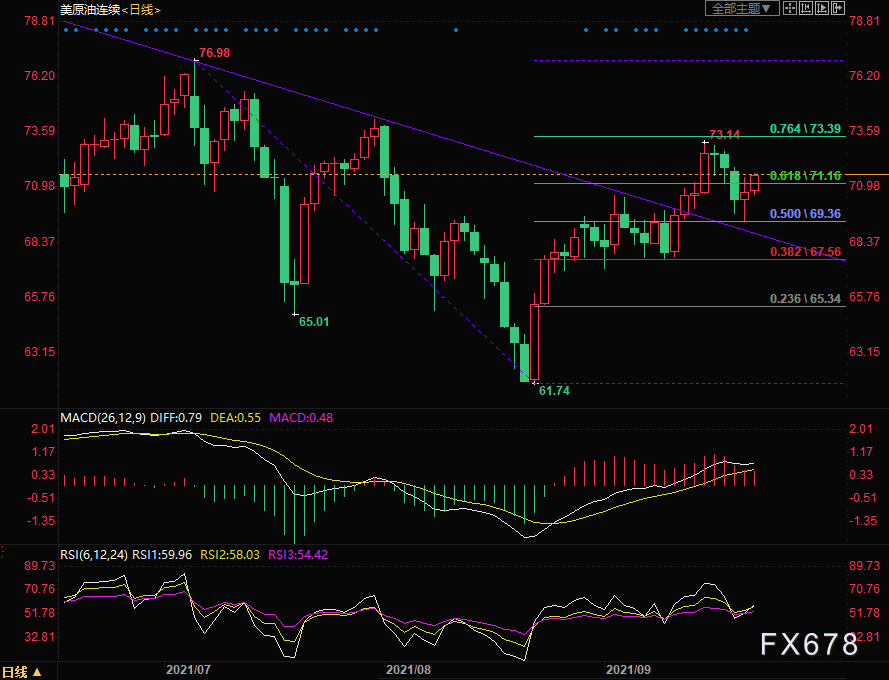Select the 0.236 \ 65.34 Fibonacci level label

[x=805, y=299]
